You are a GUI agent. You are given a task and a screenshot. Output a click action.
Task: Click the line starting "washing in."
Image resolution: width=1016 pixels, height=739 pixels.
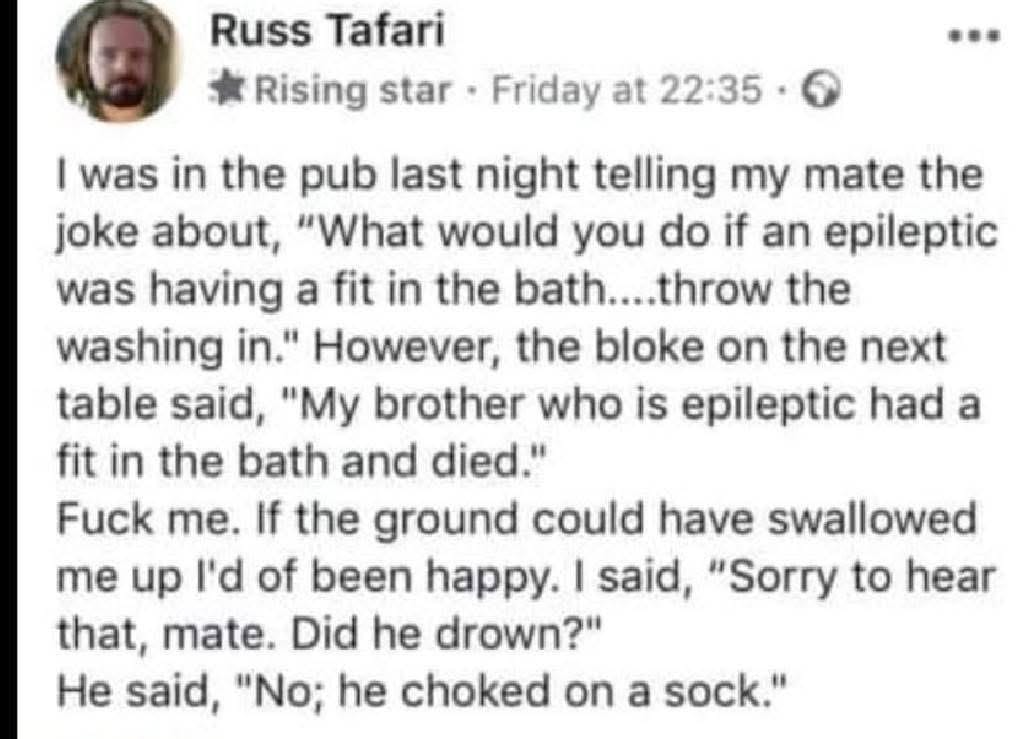tap(502, 348)
